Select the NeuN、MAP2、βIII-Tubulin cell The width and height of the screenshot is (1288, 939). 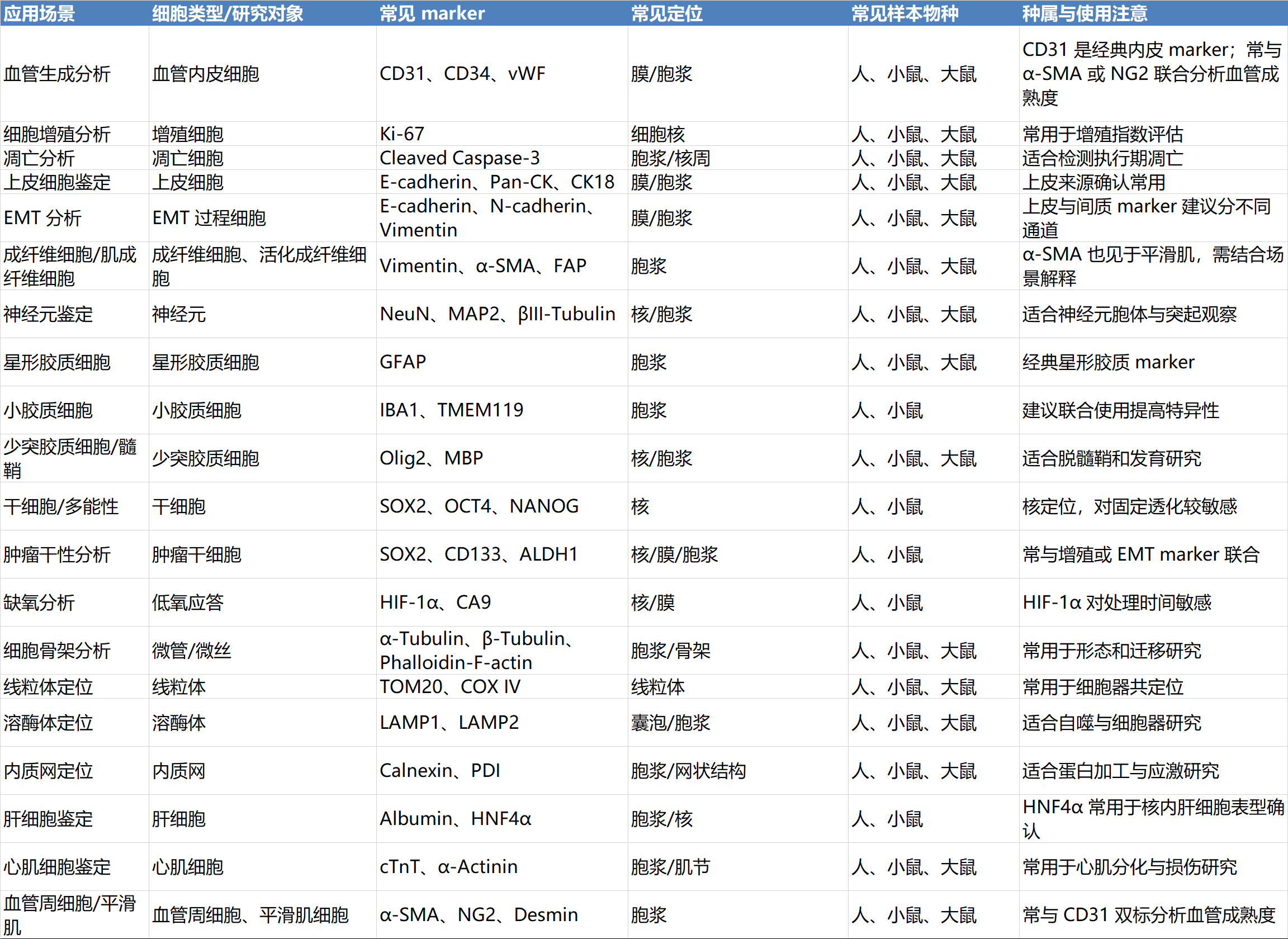point(498,314)
